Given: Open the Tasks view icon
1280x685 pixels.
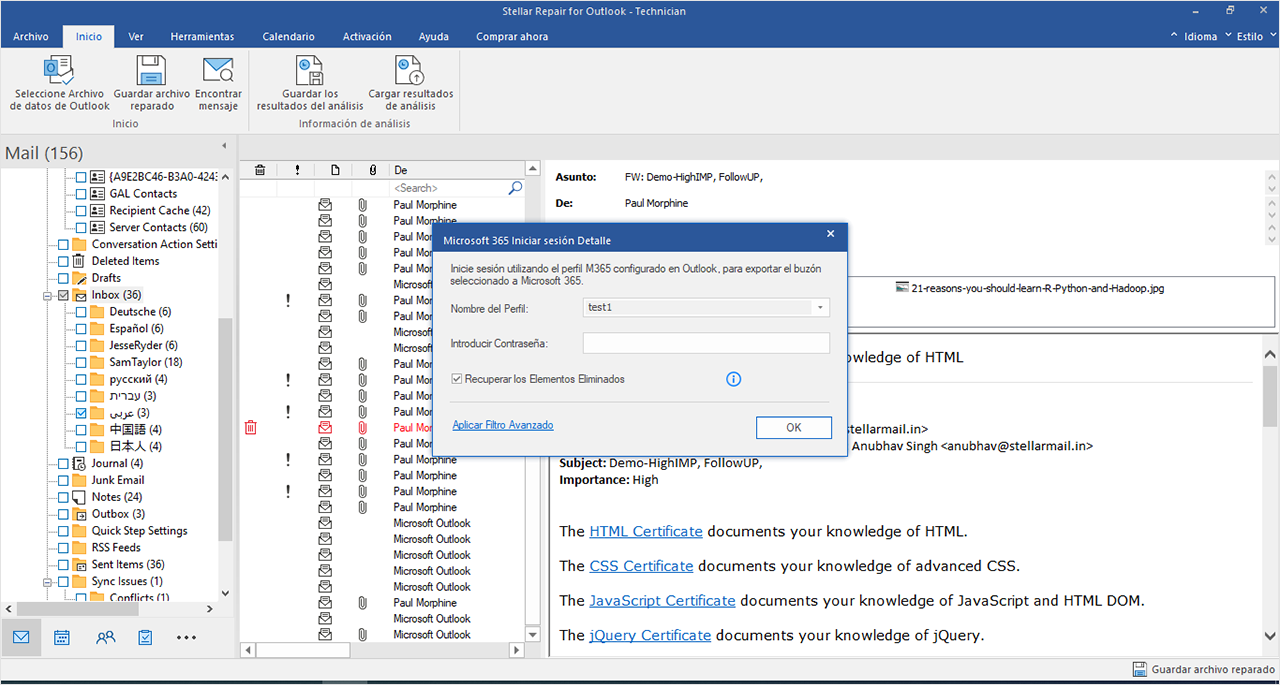Looking at the screenshot, I should [x=145, y=637].
